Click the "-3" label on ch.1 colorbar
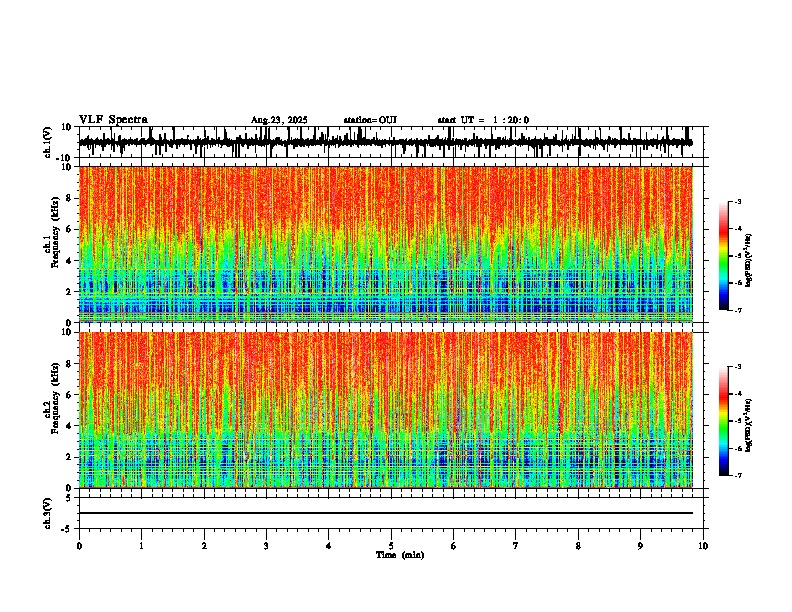Image resolution: width=792 pixels, height=612 pixels. tap(737, 201)
